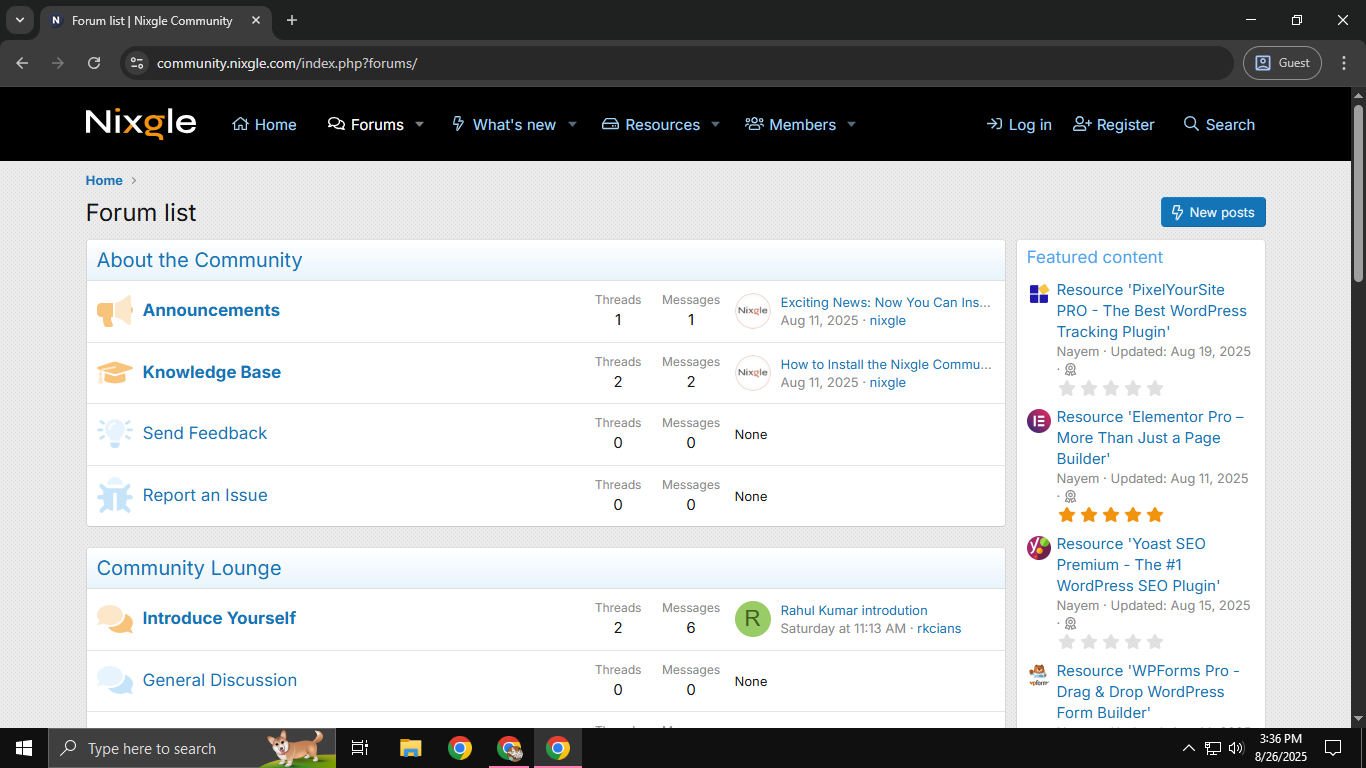Click the Knowledge Base graduation cap icon

[x=115, y=373]
